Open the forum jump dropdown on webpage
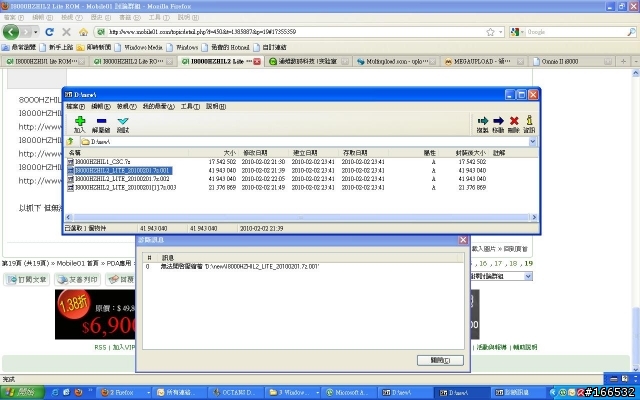 point(528,276)
